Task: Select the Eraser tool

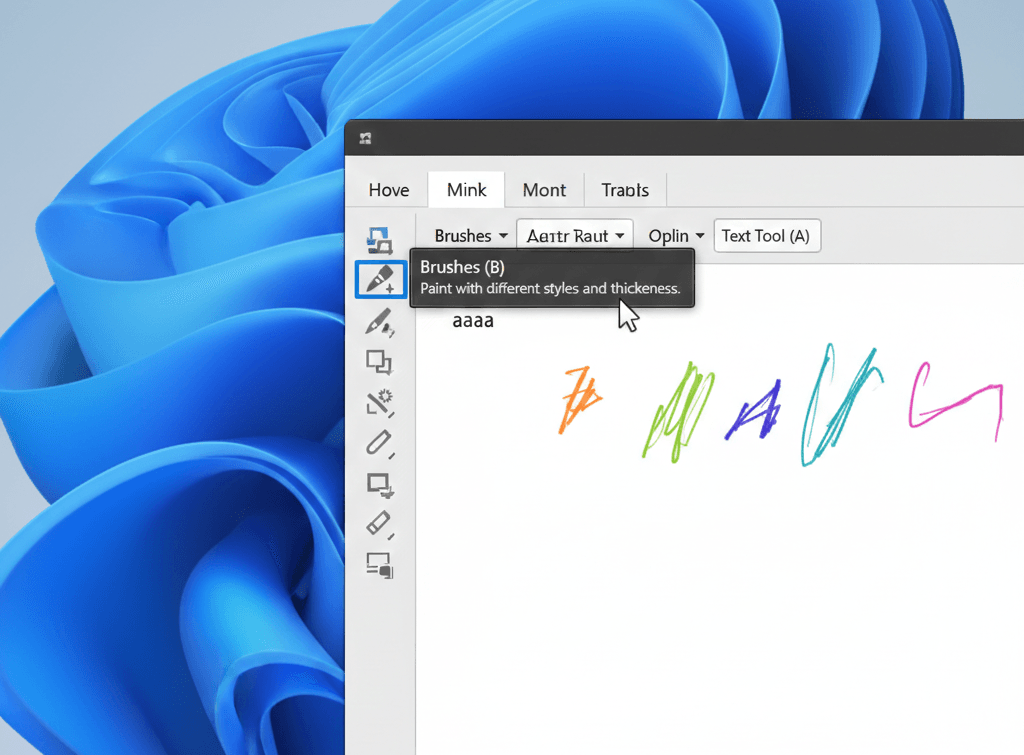Action: 379,523
